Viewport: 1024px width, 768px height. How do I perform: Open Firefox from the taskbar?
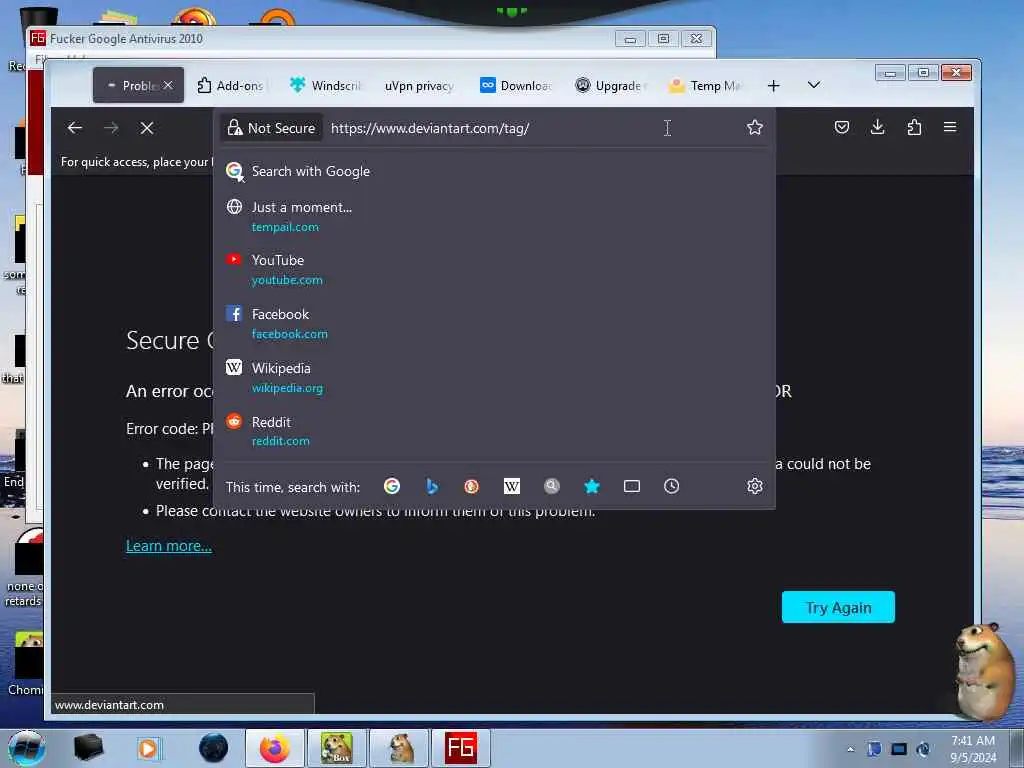[x=275, y=748]
